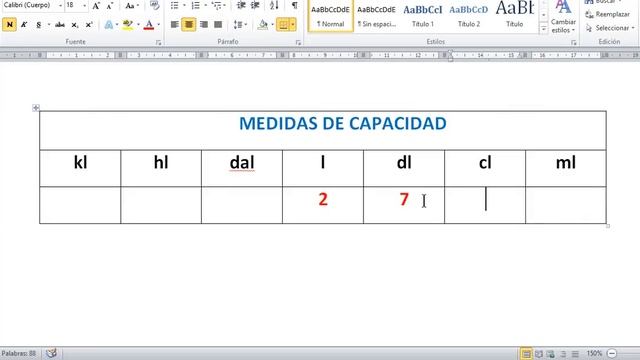Switch to Outline view
Image resolution: width=640 pixels, height=360 pixels.
[x=563, y=354]
